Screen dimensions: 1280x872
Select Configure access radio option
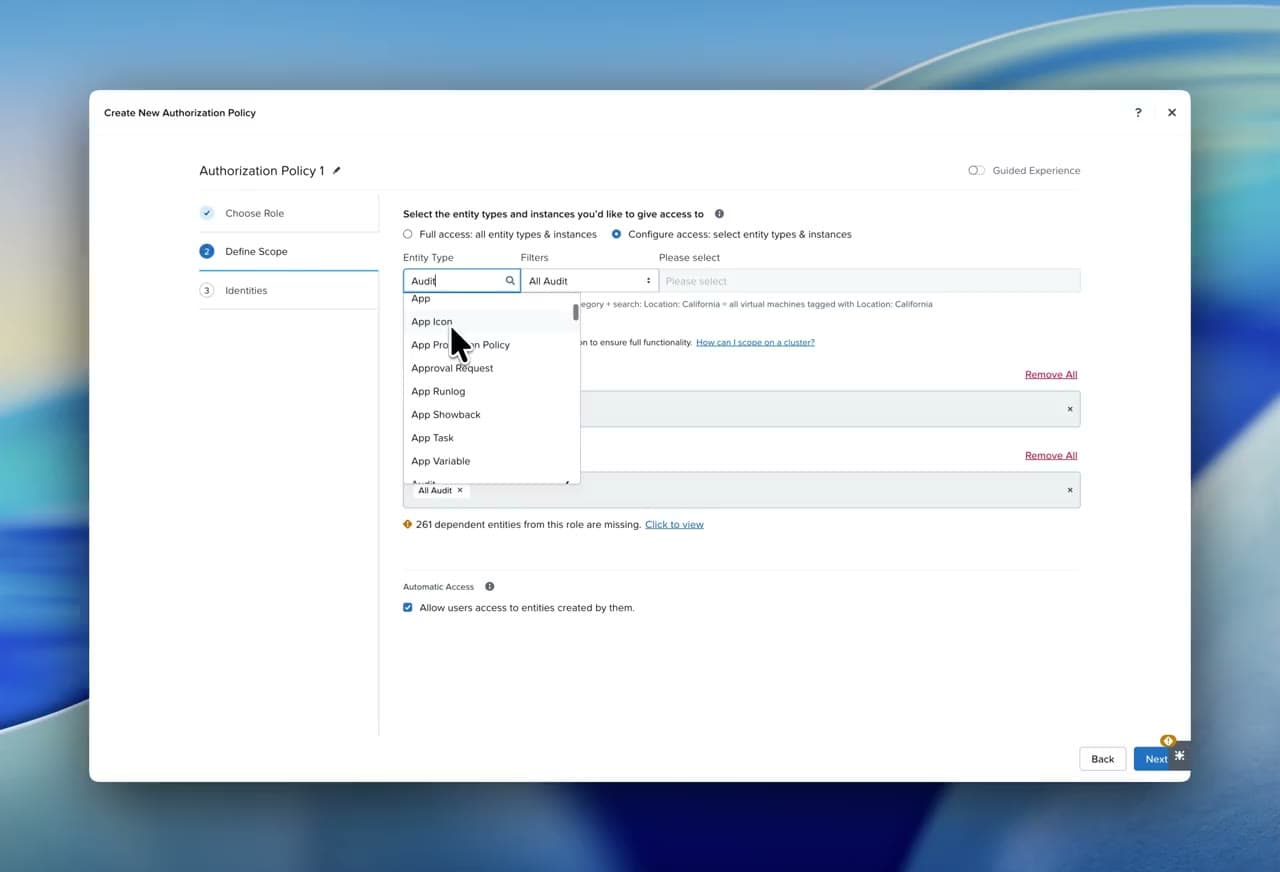click(616, 234)
